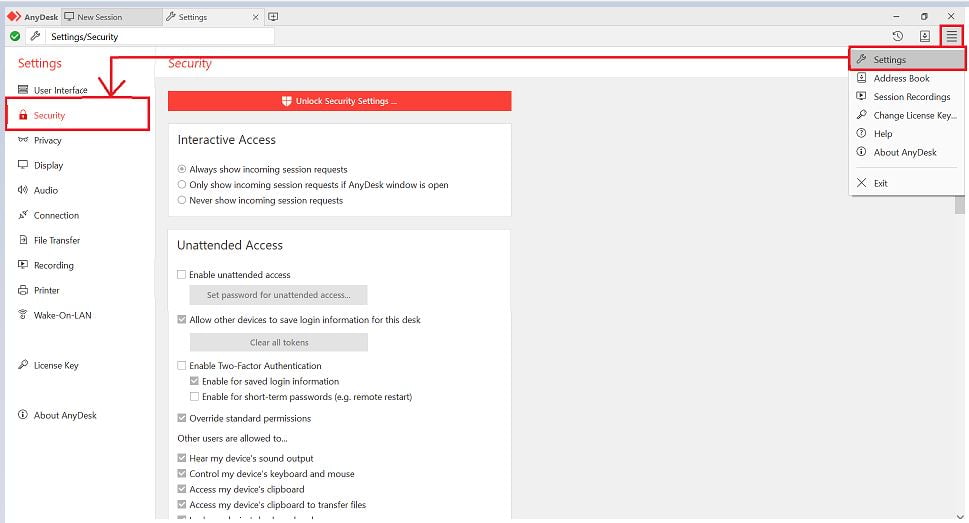This screenshot has width=969, height=523.
Task: Toggle Control my device's keyboard and mouse
Action: tap(182, 474)
